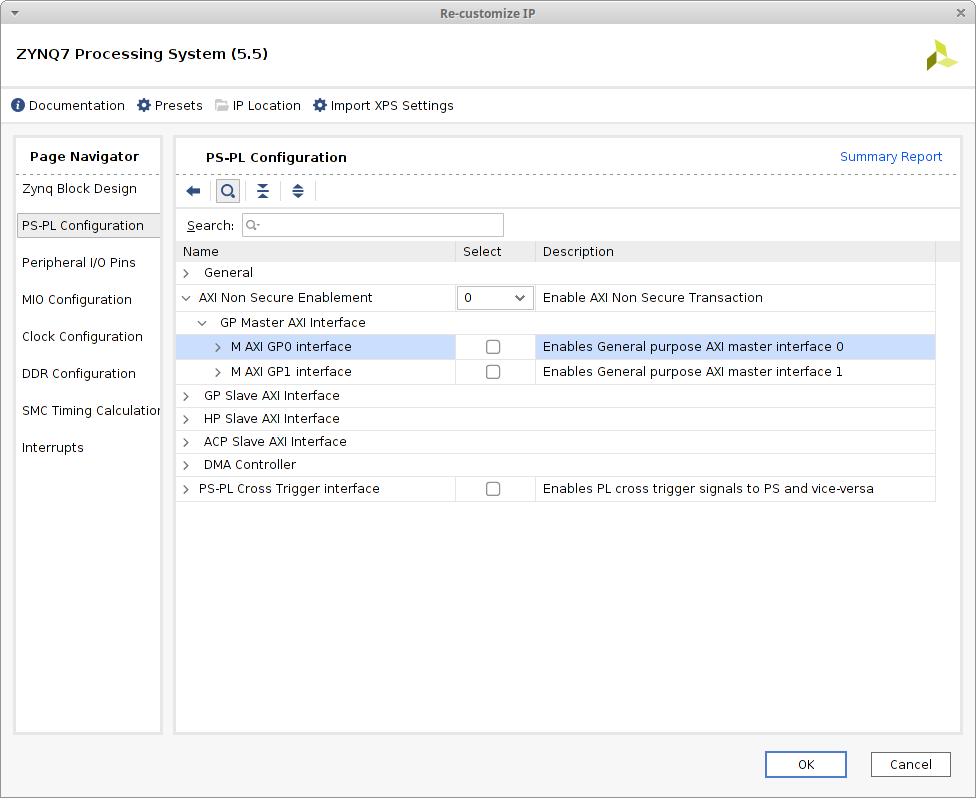
Task: Check the PS-PL Cross Trigger interface box
Action: (493, 489)
